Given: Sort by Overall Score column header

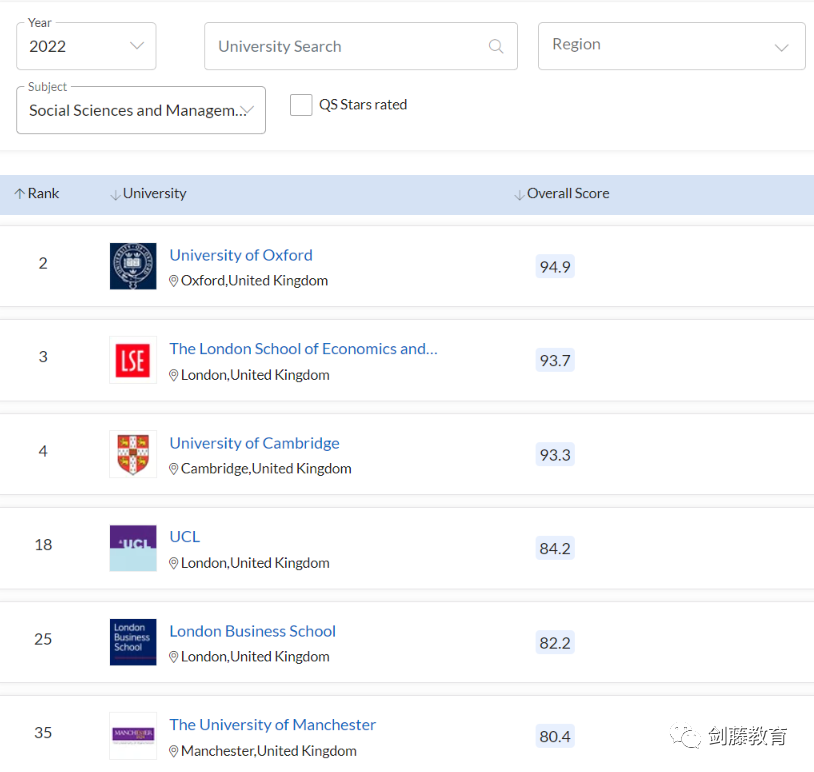Looking at the screenshot, I should [568, 193].
